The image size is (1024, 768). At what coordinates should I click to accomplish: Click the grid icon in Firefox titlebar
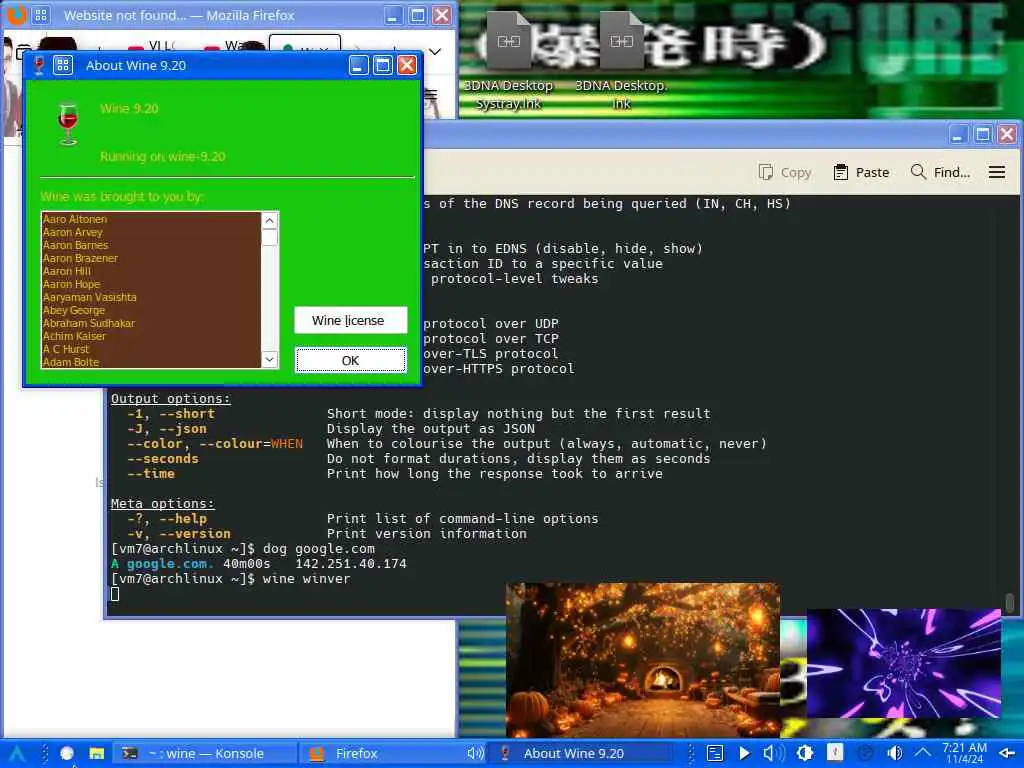pos(40,15)
